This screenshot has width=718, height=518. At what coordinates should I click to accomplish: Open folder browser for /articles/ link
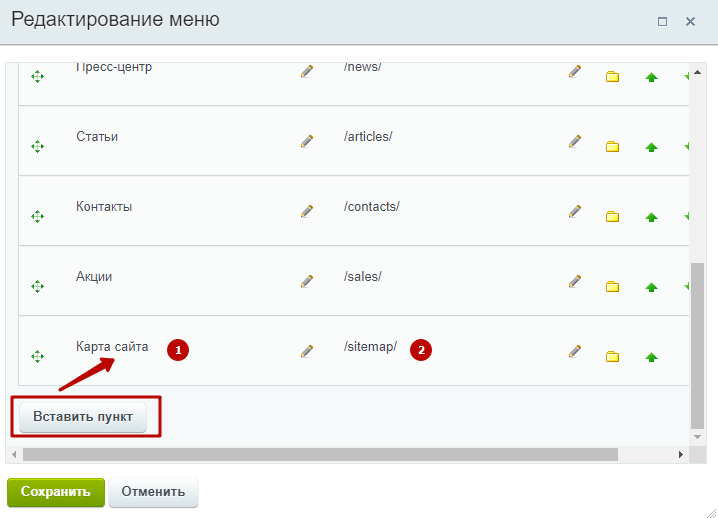pos(612,147)
